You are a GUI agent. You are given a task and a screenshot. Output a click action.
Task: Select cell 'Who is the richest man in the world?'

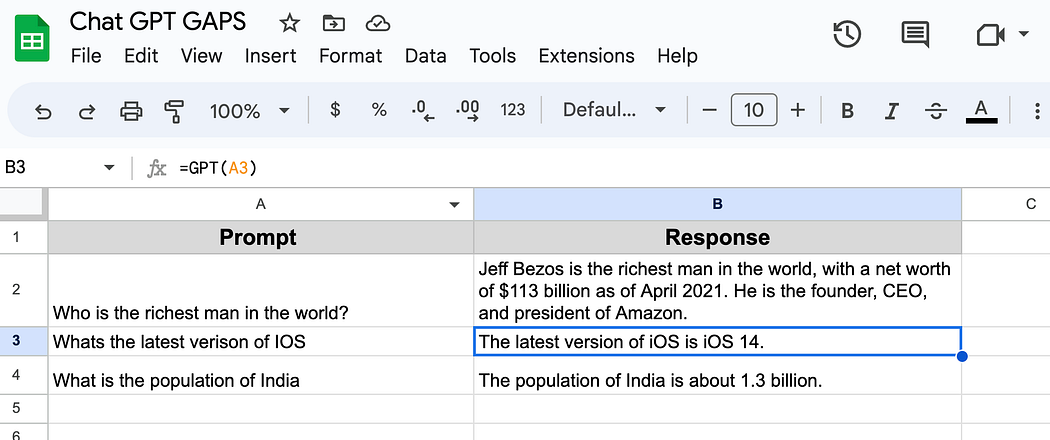260,290
